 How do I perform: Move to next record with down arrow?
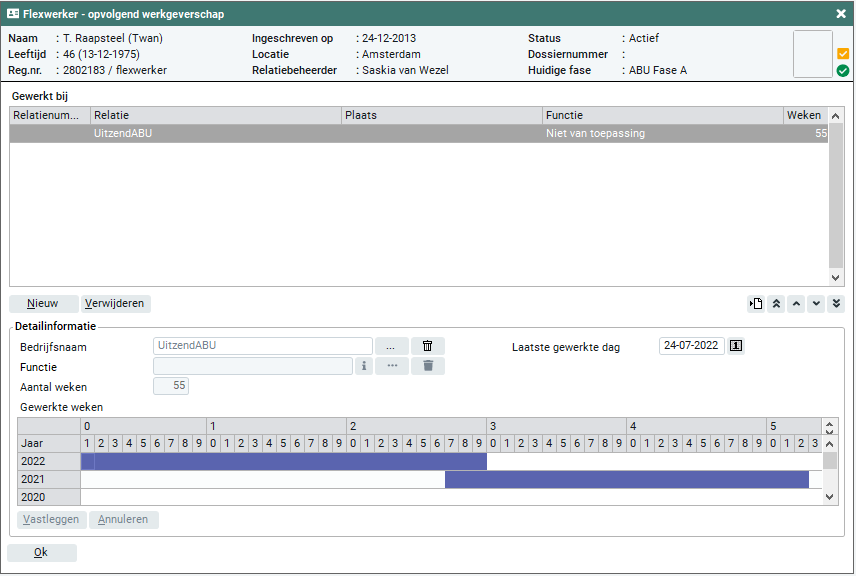816,304
